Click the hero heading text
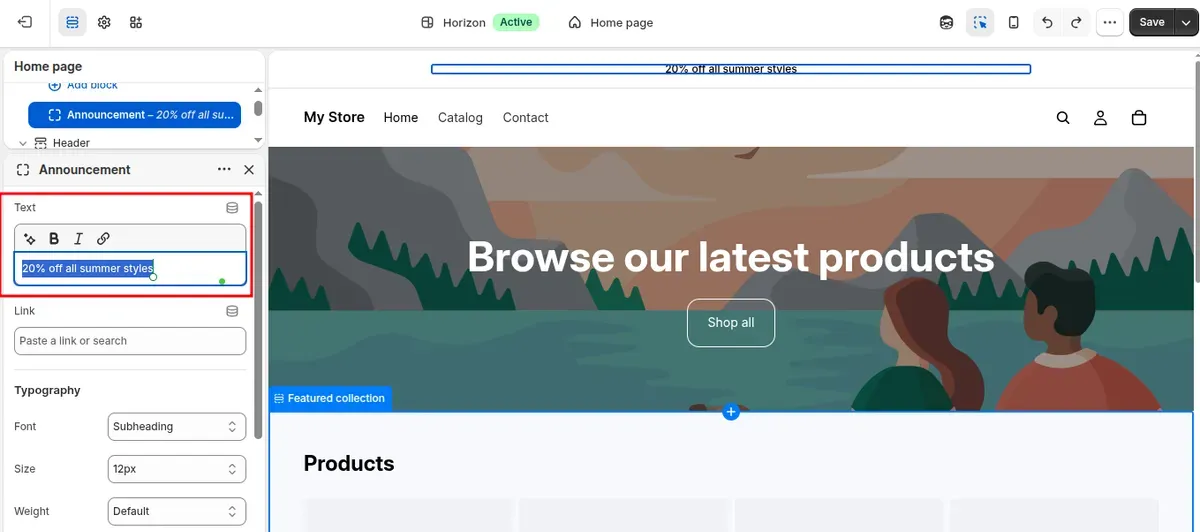Image resolution: width=1200 pixels, height=532 pixels. 731,257
